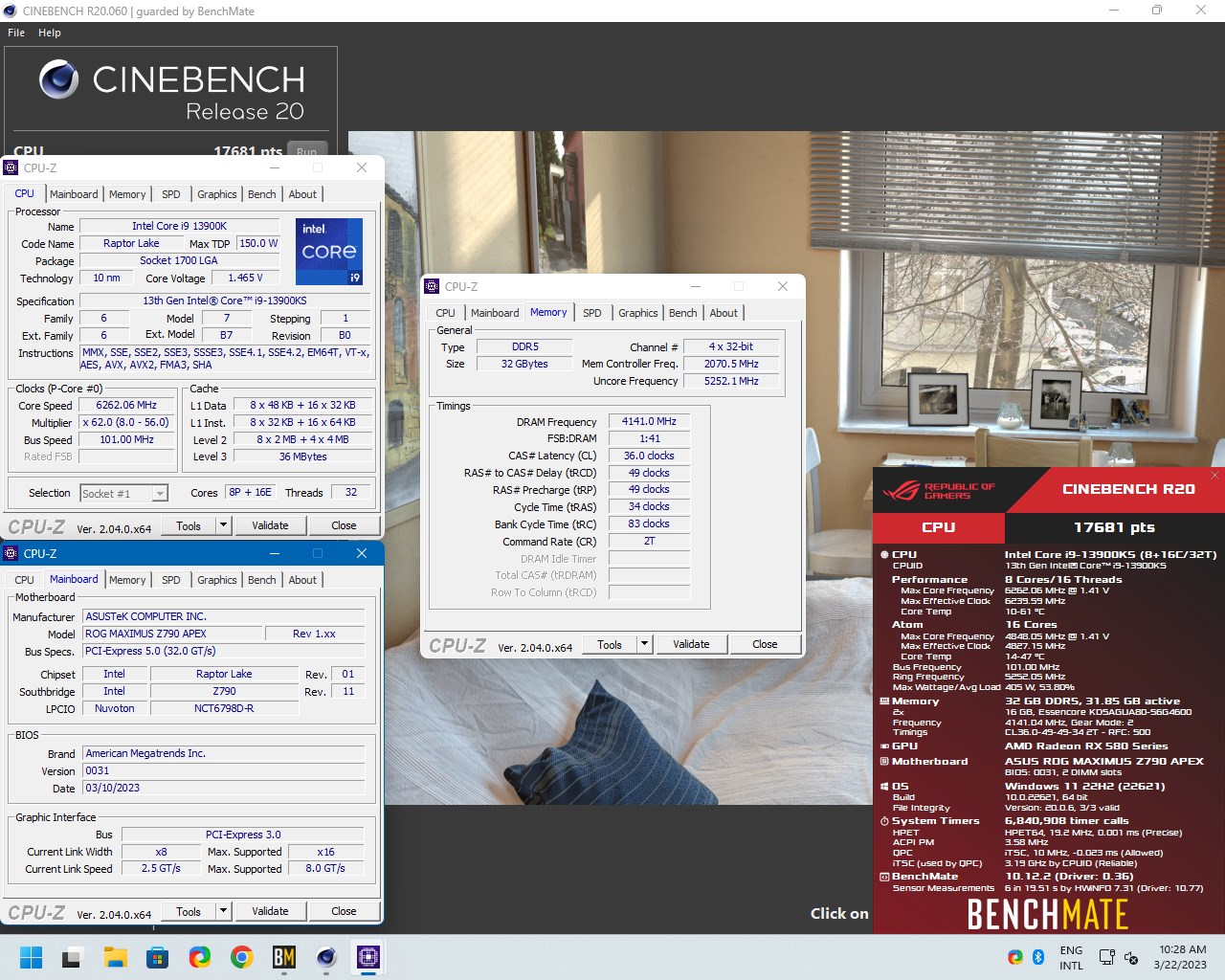Click the Bluetooth icon in the system tray
Image resolution: width=1225 pixels, height=980 pixels.
click(1038, 957)
